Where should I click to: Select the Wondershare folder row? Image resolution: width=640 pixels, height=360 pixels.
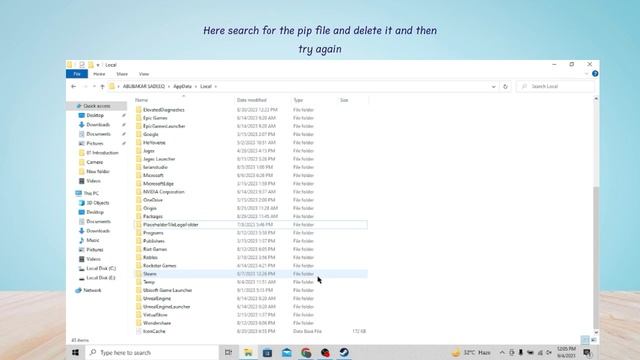coord(251,323)
